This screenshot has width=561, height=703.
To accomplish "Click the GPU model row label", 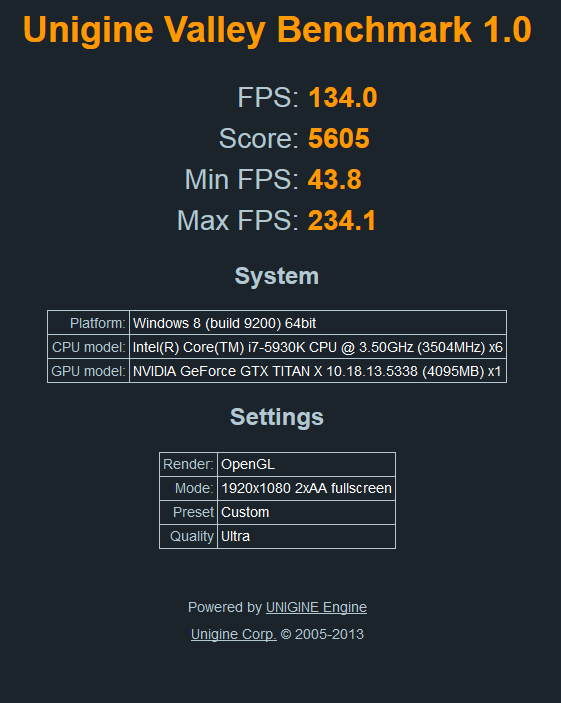I will tap(88, 371).
